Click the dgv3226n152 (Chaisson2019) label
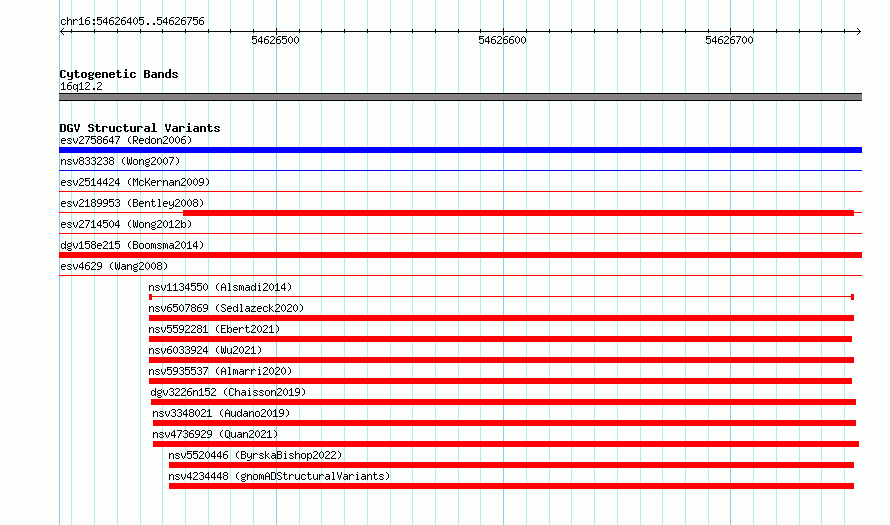Image resolution: width=890 pixels, height=525 pixels. coord(228,392)
